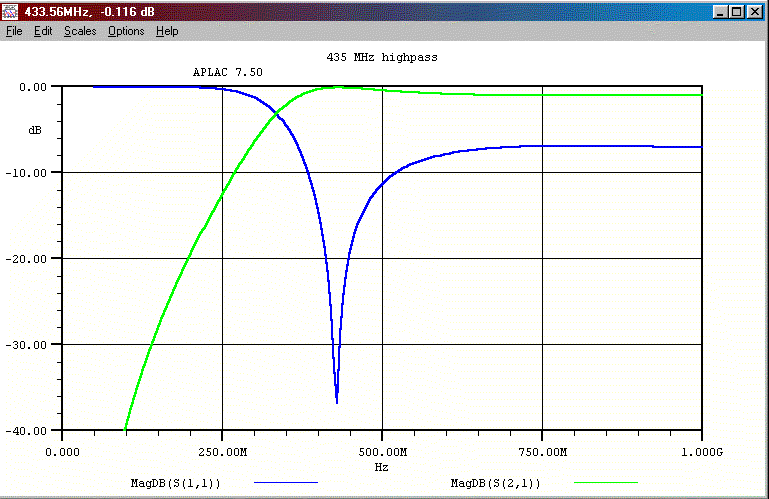Close the plot window
The width and height of the screenshot is (769, 499).
754,12
